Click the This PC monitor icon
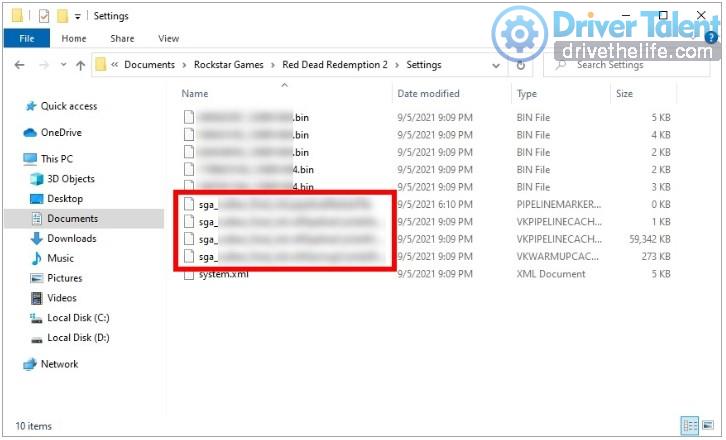Screen dimensions: 726x440 [30, 159]
